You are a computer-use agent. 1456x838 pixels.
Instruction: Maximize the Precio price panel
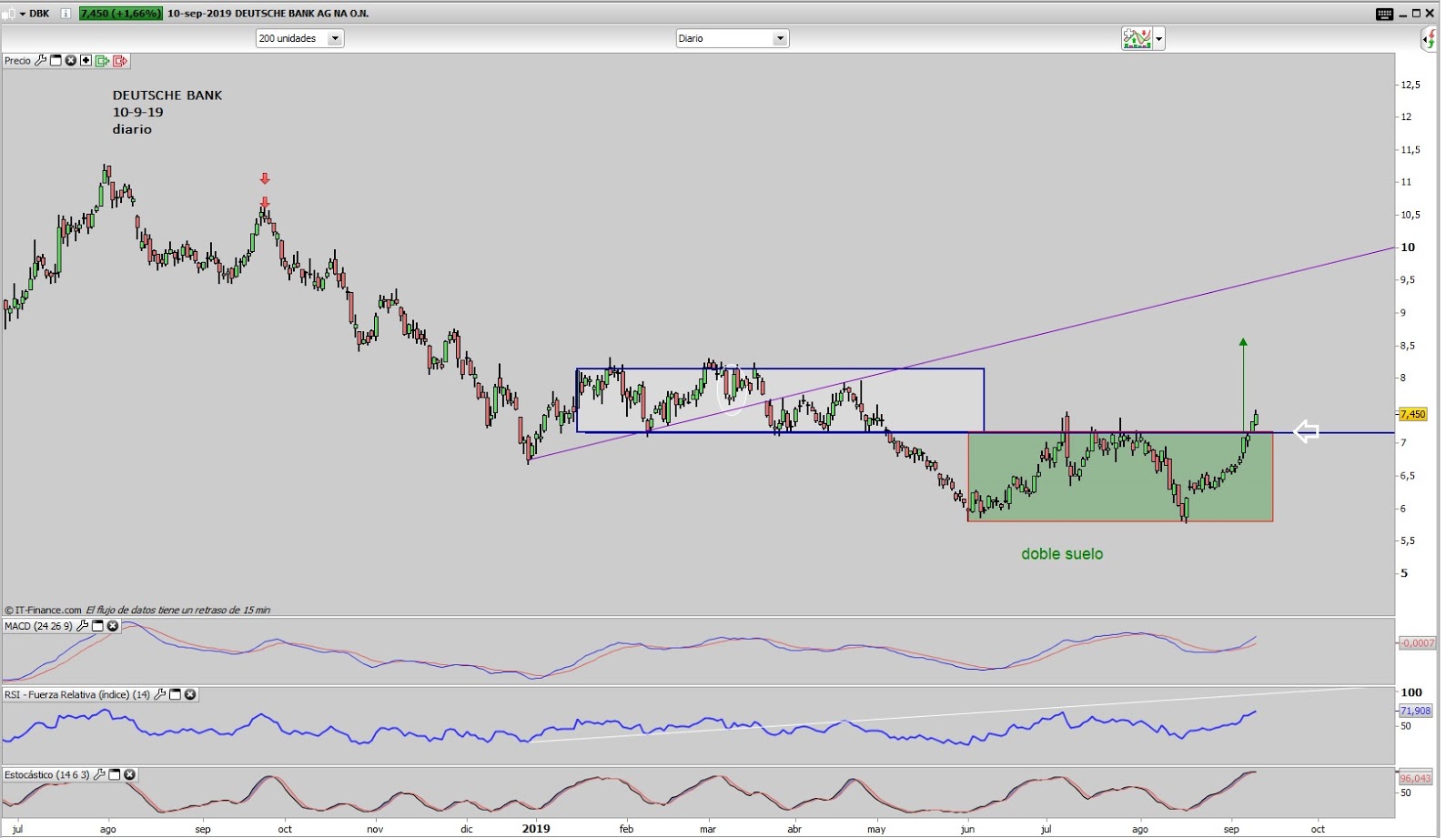56,61
